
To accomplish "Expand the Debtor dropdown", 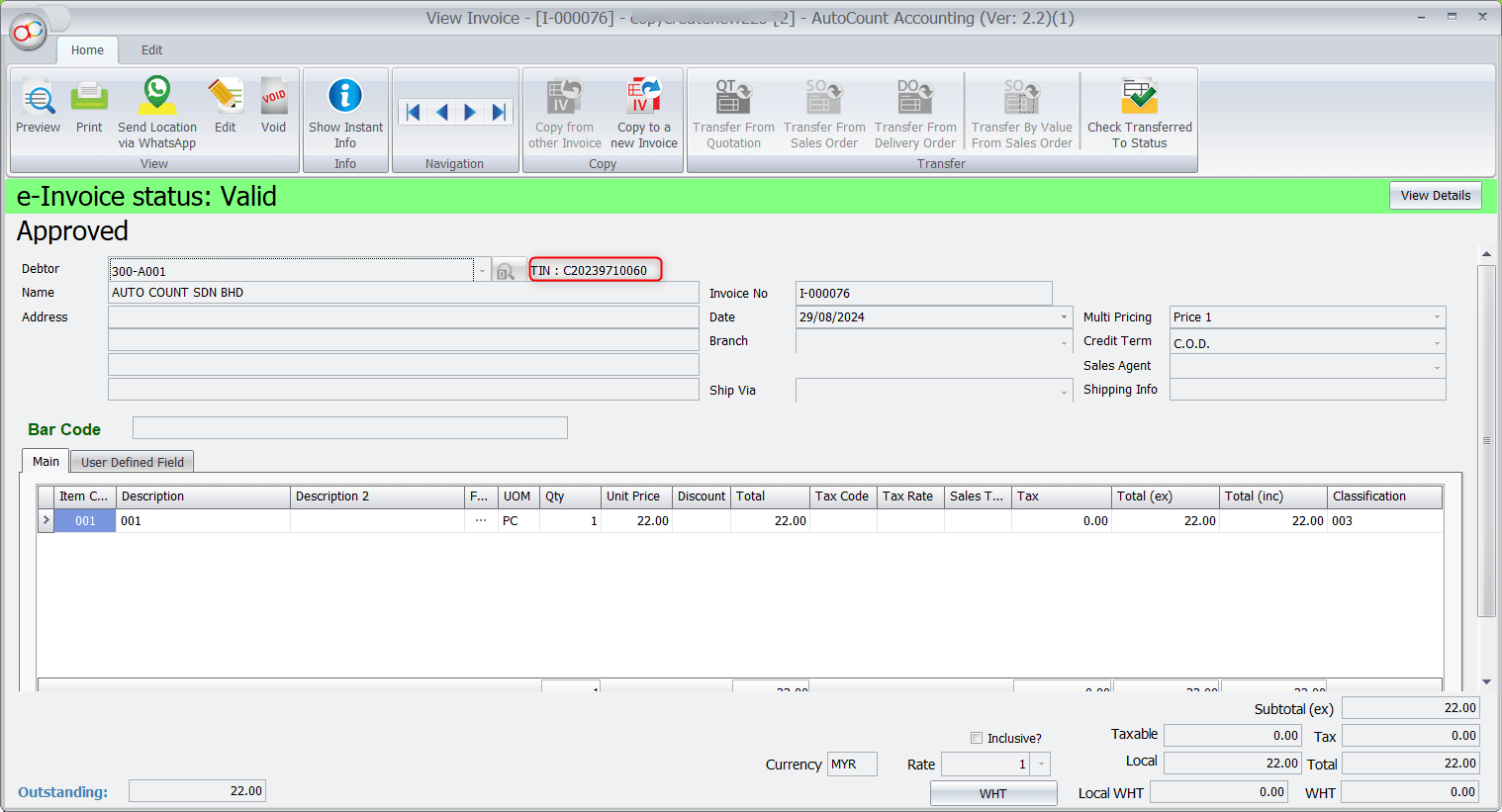I will tap(482, 271).
